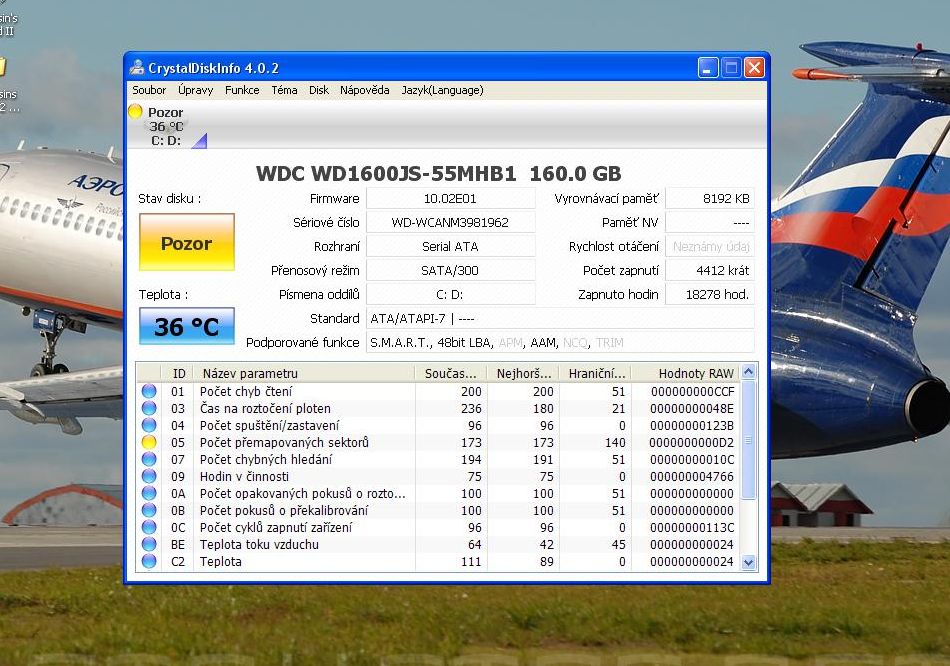Click the CrystalDiskInfo title bar app icon

point(138,67)
